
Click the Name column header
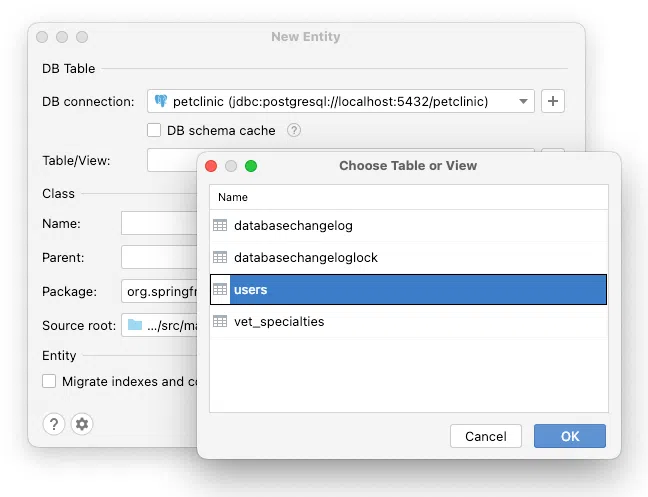pyautogui.click(x=233, y=197)
